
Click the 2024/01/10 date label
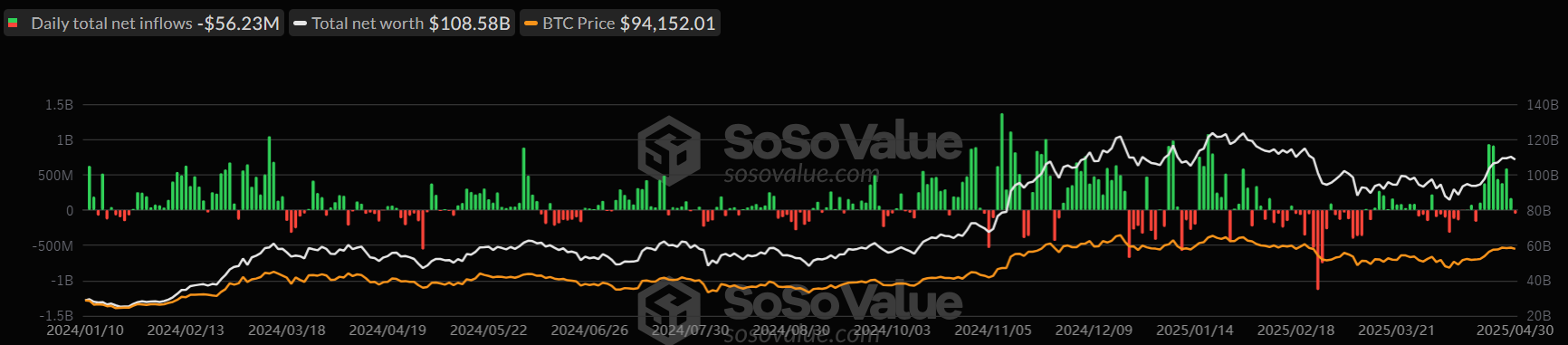(85, 331)
